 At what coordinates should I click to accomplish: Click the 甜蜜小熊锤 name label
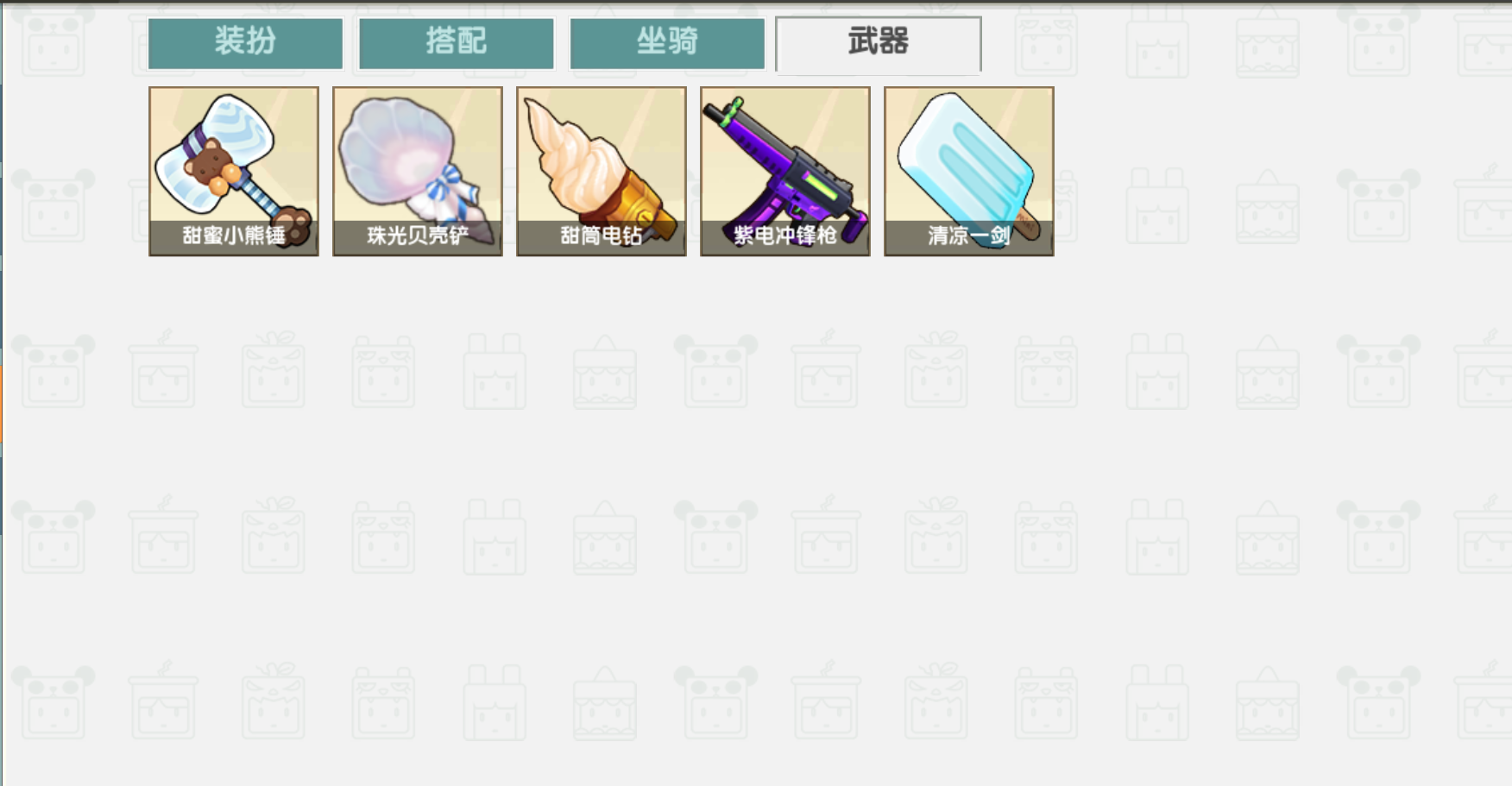pos(234,236)
